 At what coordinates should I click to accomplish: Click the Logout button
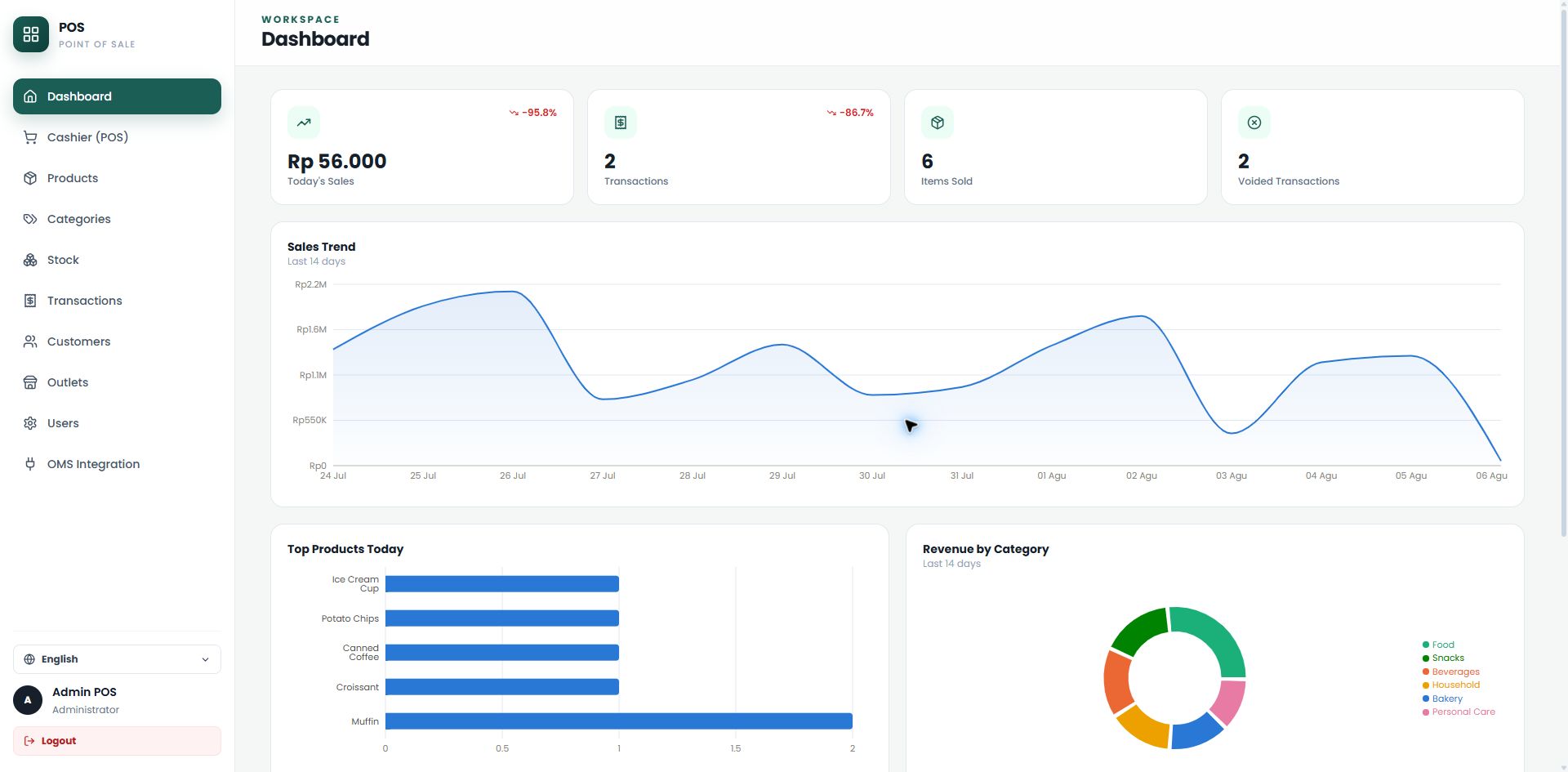pyautogui.click(x=117, y=741)
